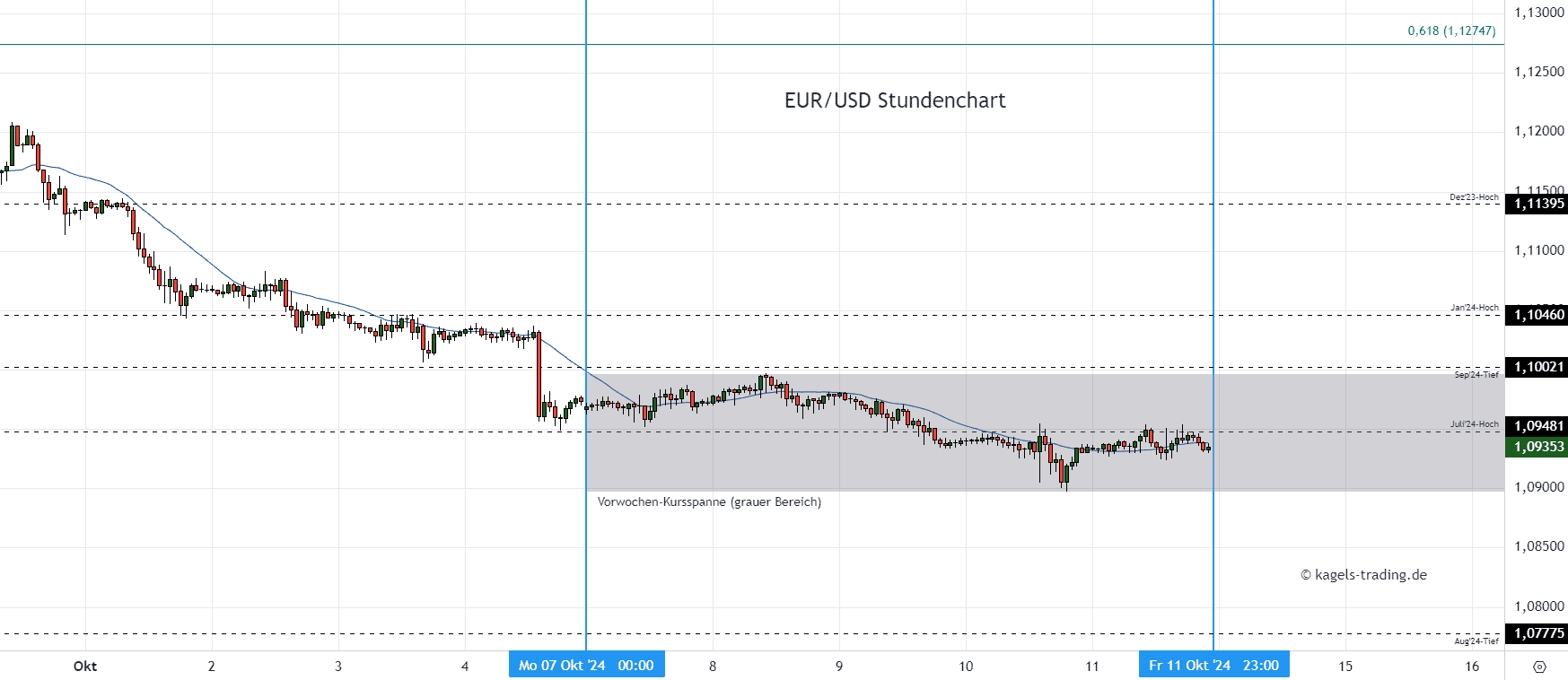
Task: Click the Okt label on the time axis
Action: coord(85,666)
